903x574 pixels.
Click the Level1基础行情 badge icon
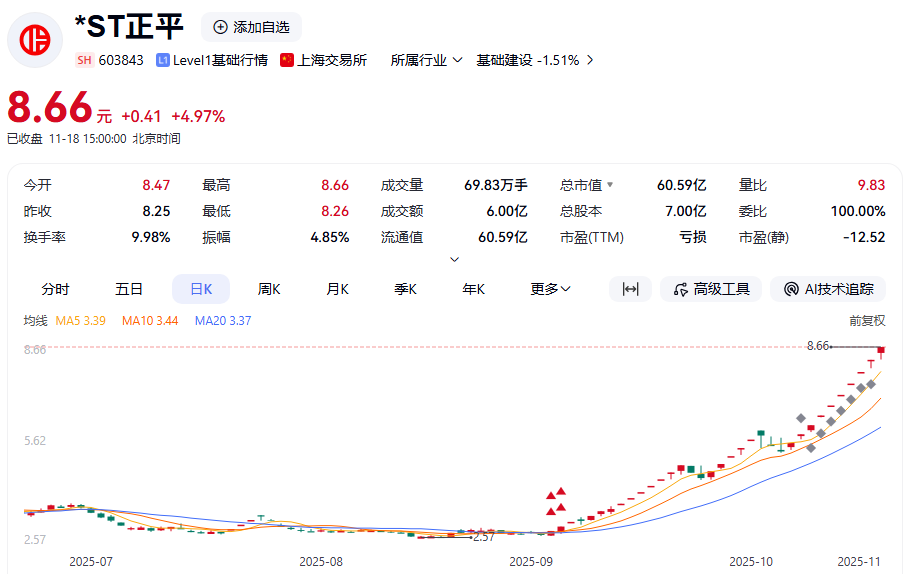pyautogui.click(x=163, y=60)
